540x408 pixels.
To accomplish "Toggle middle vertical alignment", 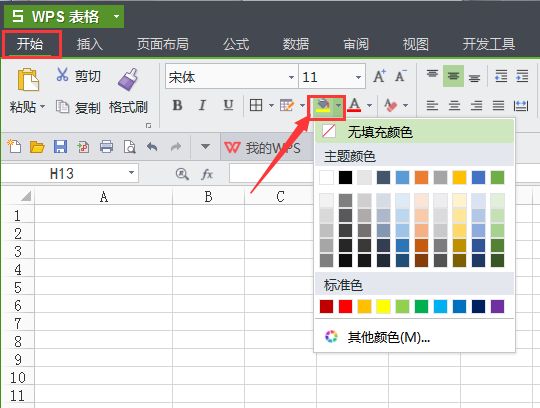I will 453,76.
